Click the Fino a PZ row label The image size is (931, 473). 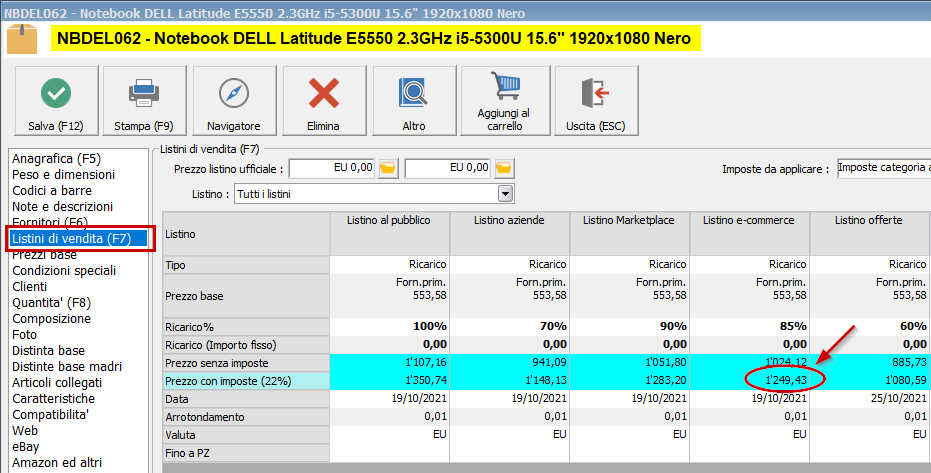point(246,453)
